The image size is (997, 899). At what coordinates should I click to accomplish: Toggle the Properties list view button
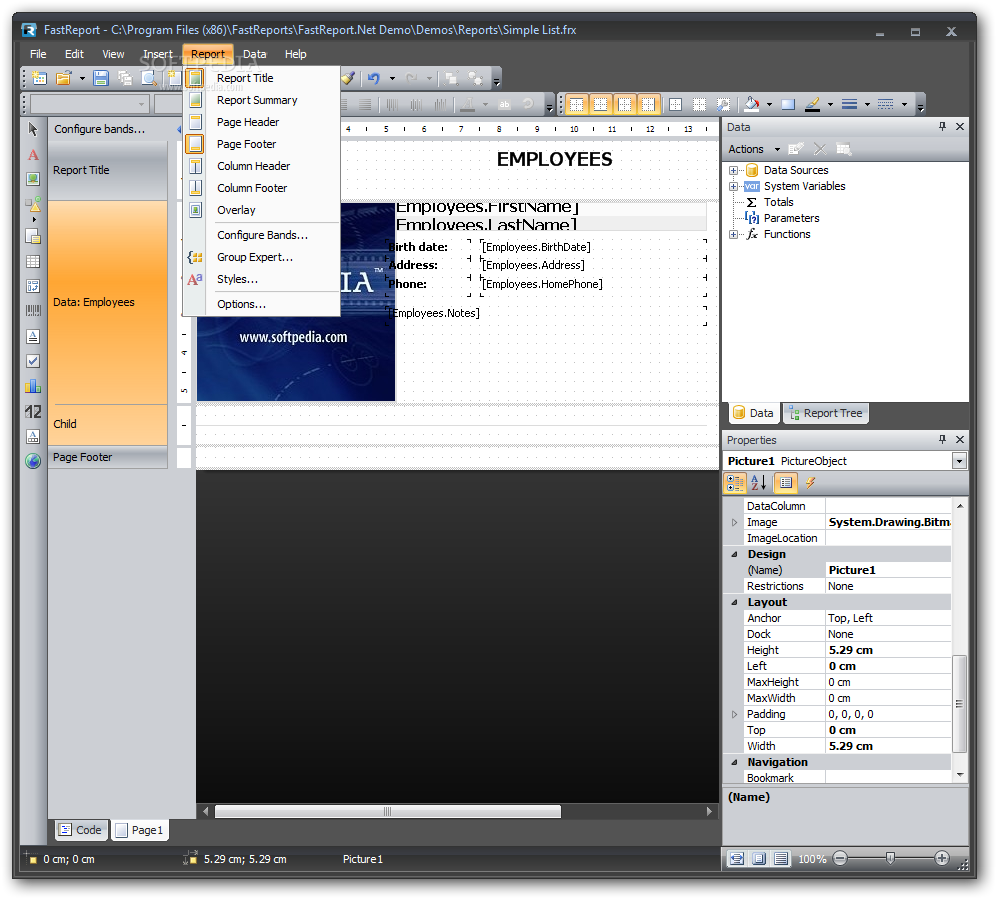coord(786,483)
